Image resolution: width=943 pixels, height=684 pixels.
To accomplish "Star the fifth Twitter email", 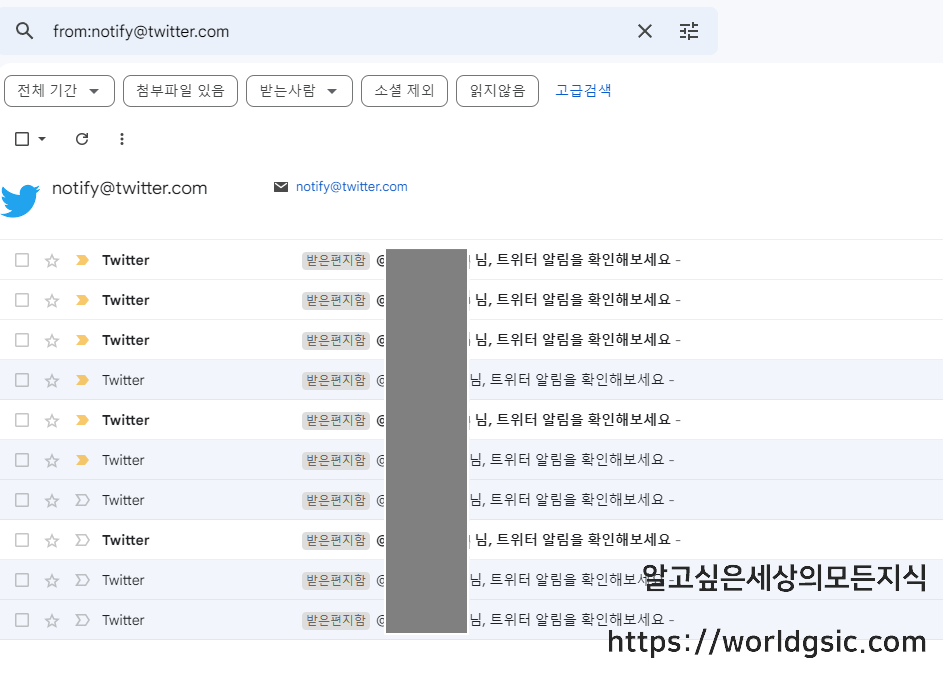I will click(52, 420).
